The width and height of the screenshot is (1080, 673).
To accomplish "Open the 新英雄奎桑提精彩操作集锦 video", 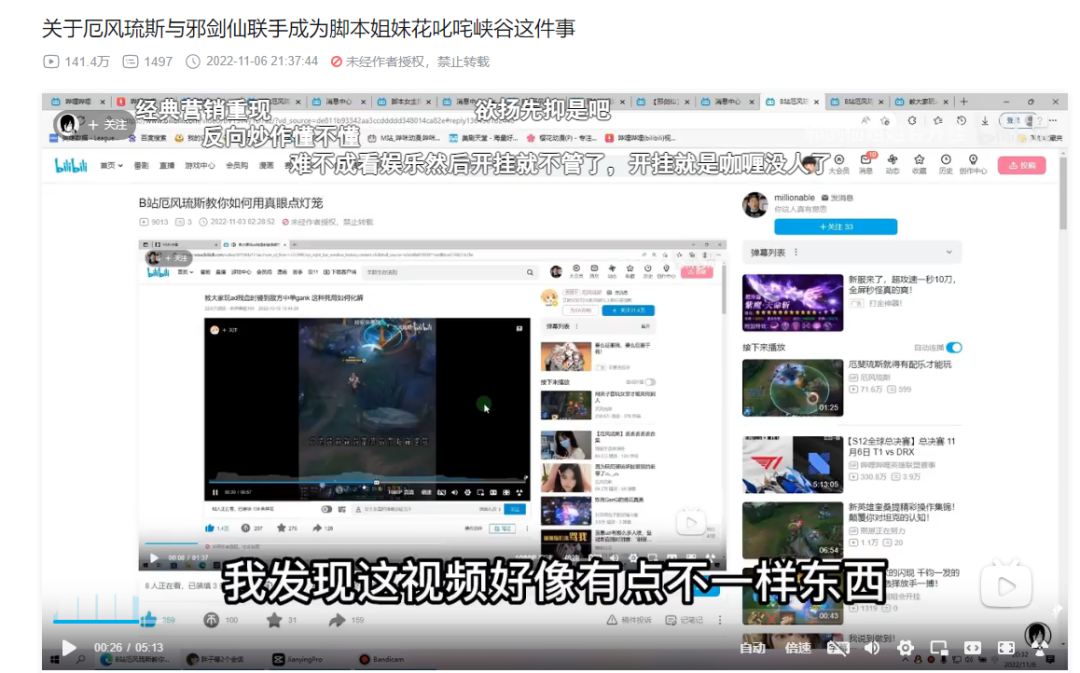I will pyautogui.click(x=793, y=530).
